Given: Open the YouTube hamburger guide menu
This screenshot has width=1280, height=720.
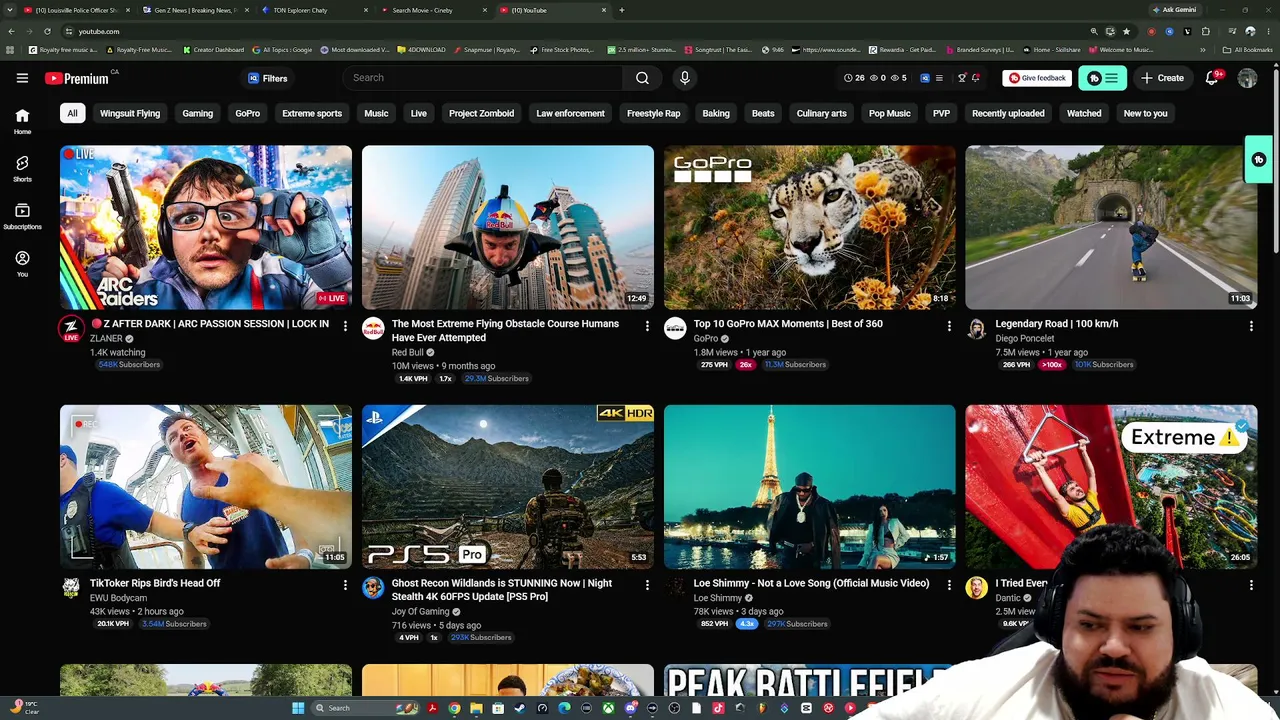Looking at the screenshot, I should (22, 78).
